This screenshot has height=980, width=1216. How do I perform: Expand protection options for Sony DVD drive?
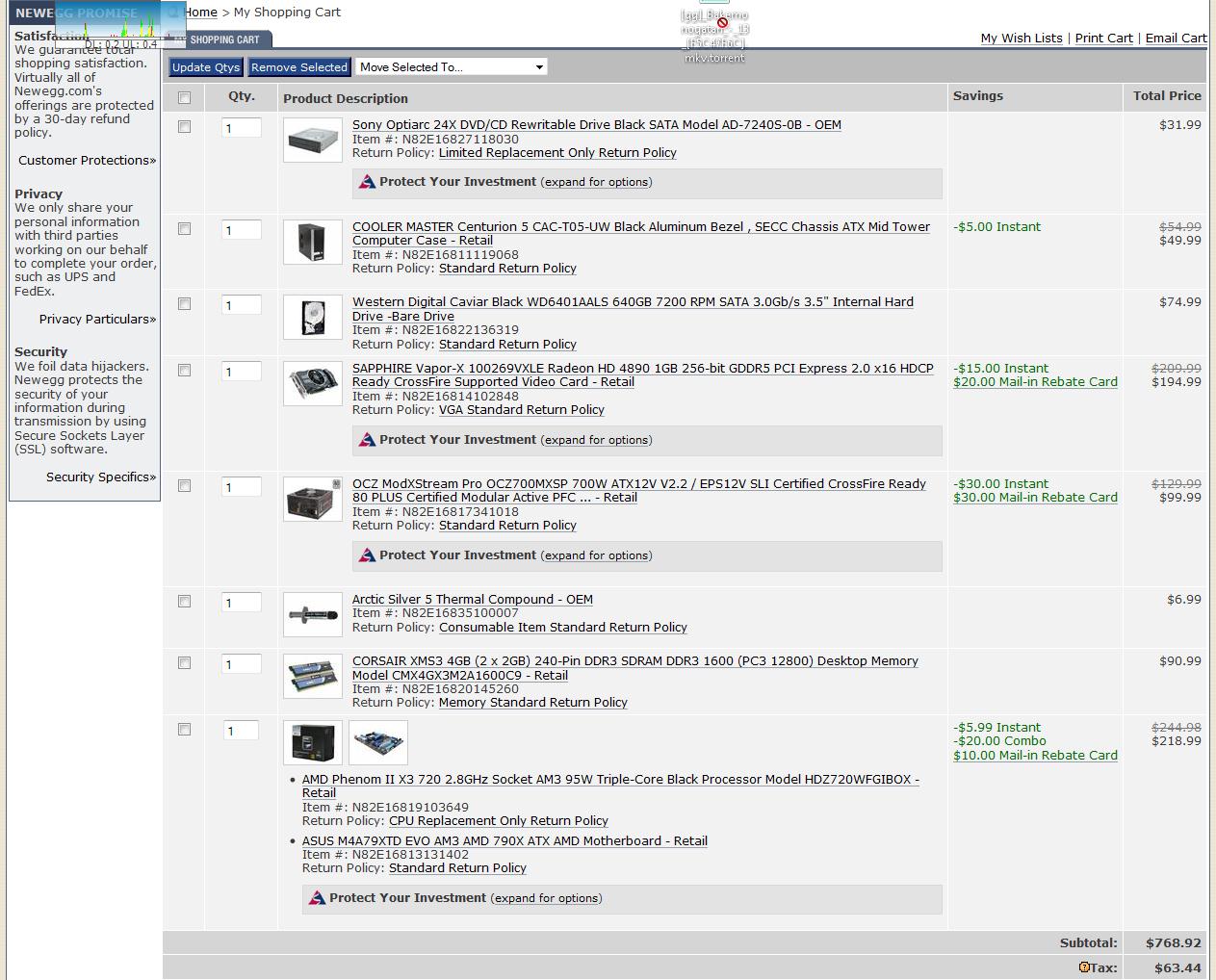tap(596, 182)
